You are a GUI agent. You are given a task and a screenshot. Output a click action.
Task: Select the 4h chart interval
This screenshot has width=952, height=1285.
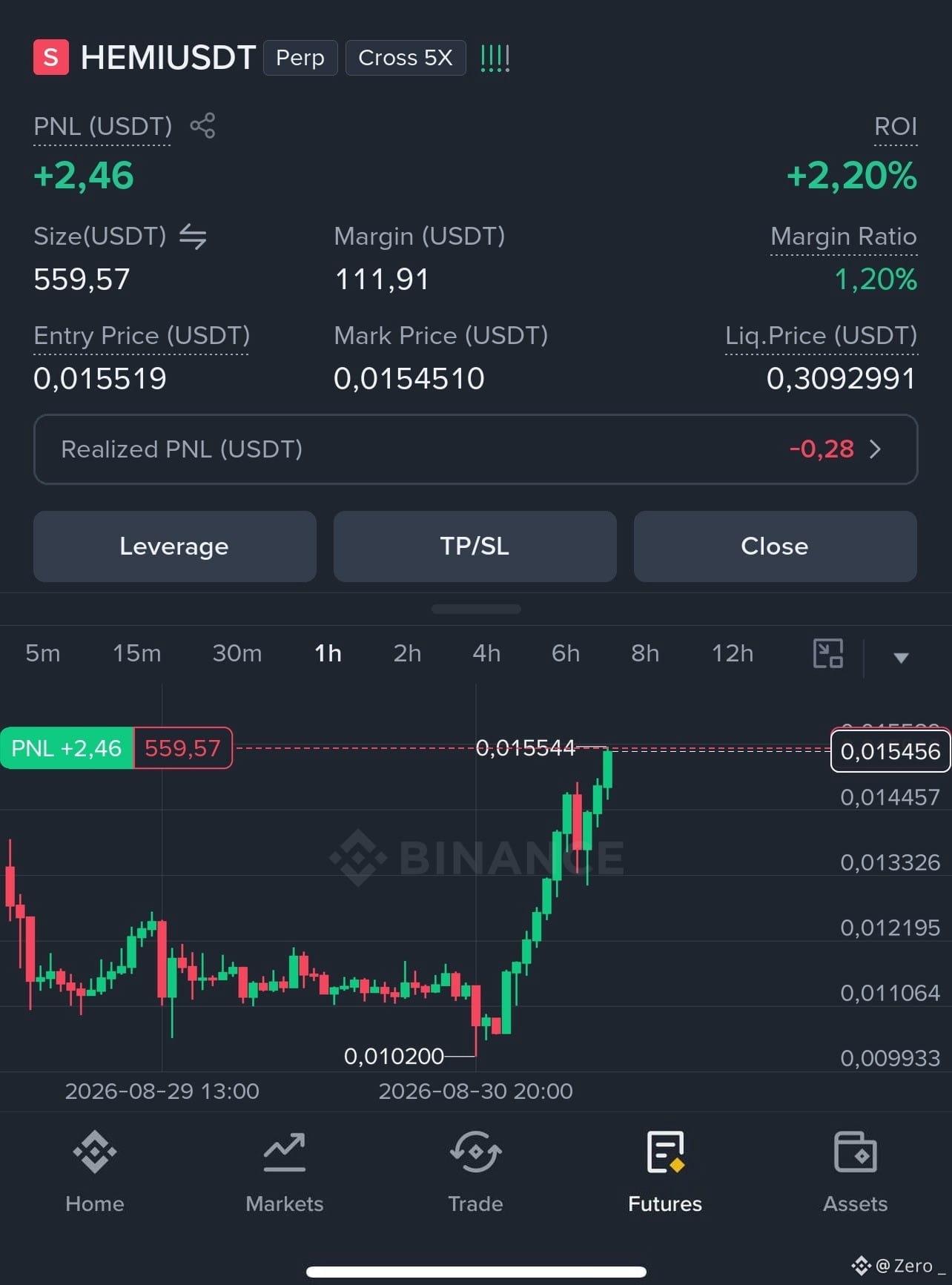coord(486,653)
